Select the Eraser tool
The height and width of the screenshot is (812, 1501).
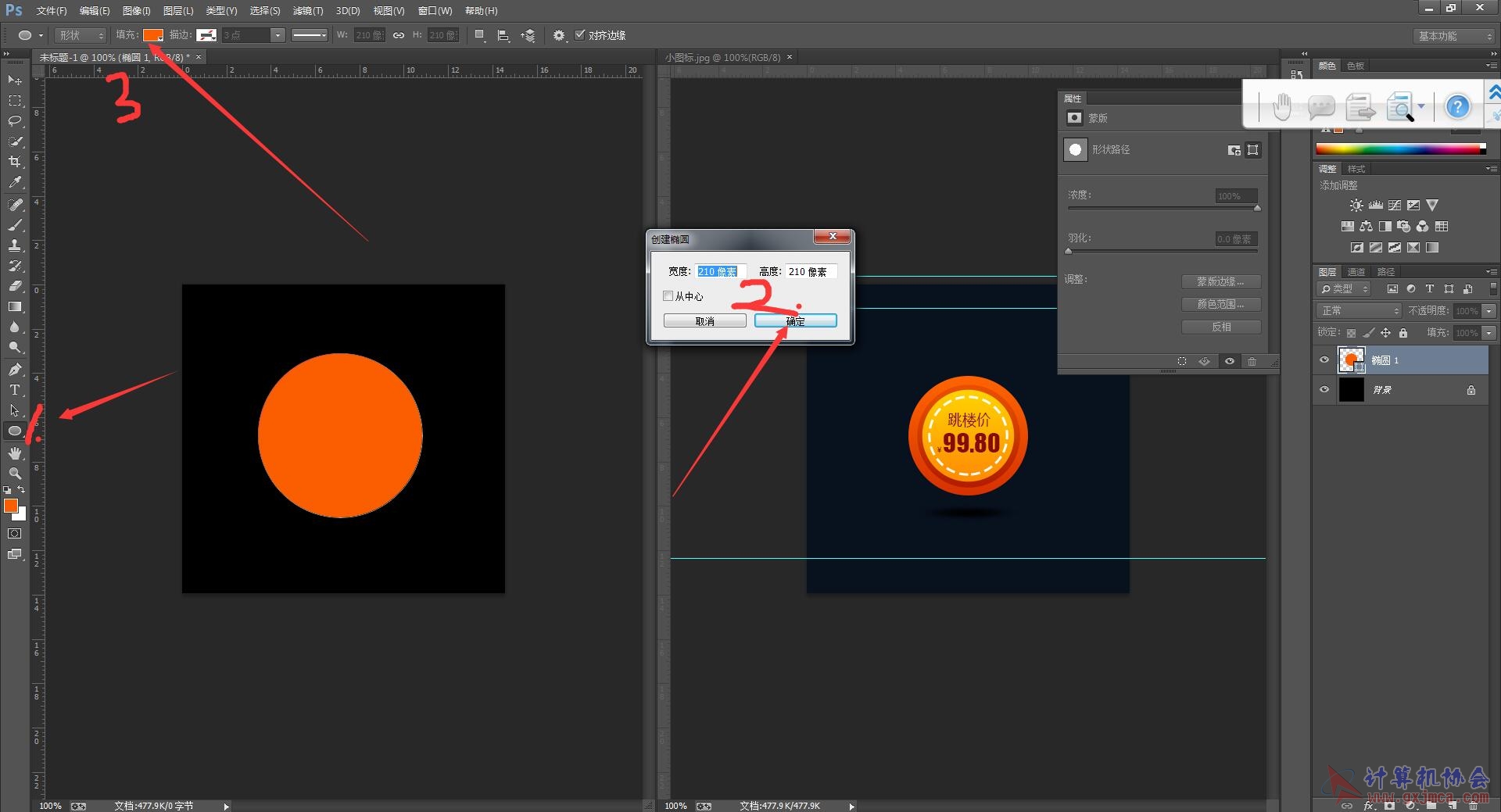pyautogui.click(x=15, y=286)
